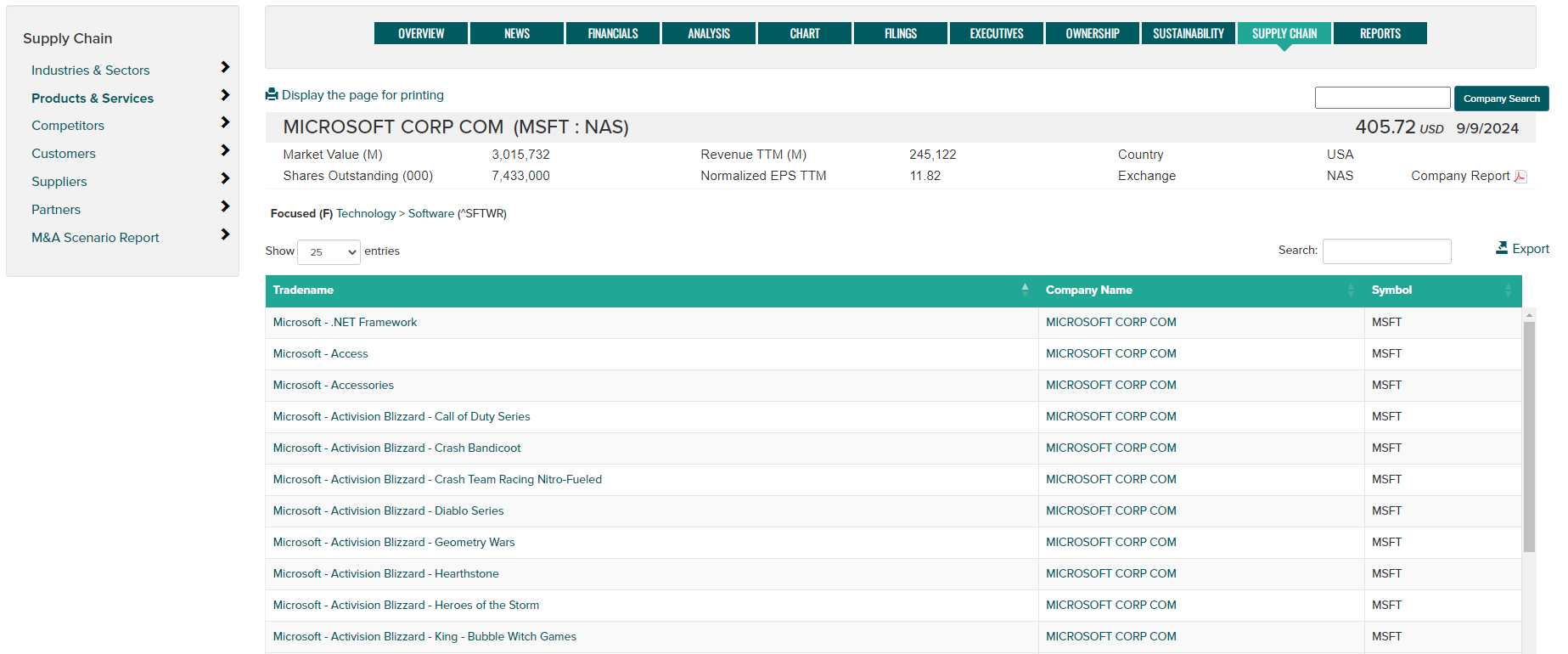Follow the Software industry link

pyautogui.click(x=431, y=213)
